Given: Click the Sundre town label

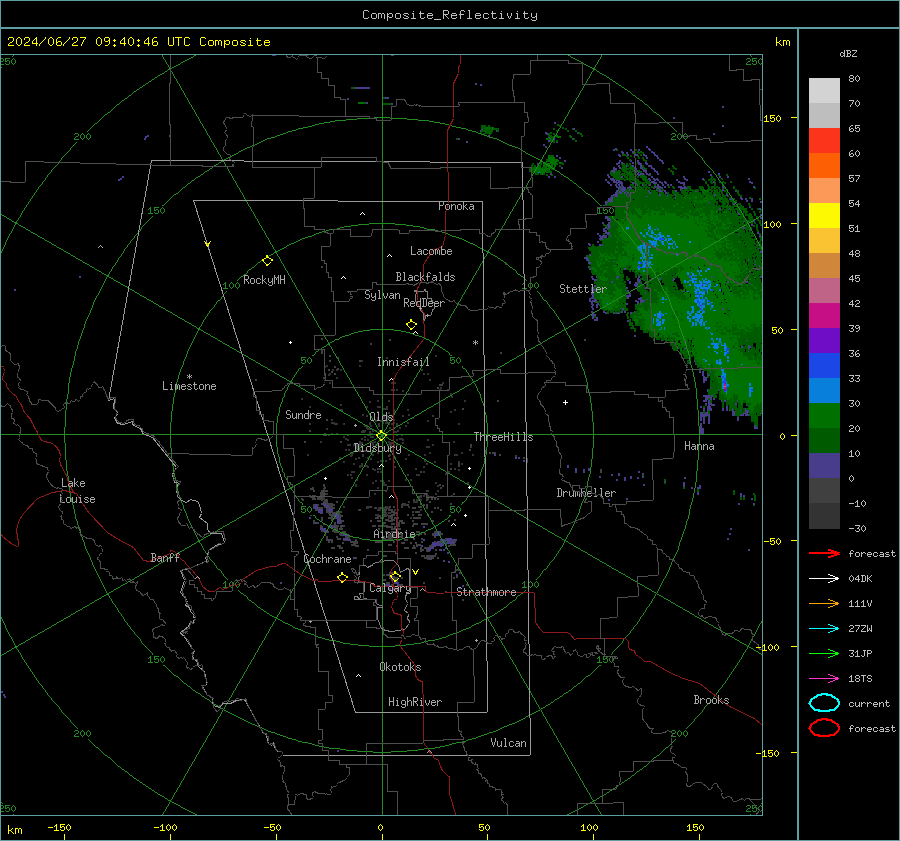Looking at the screenshot, I should 303,415.
